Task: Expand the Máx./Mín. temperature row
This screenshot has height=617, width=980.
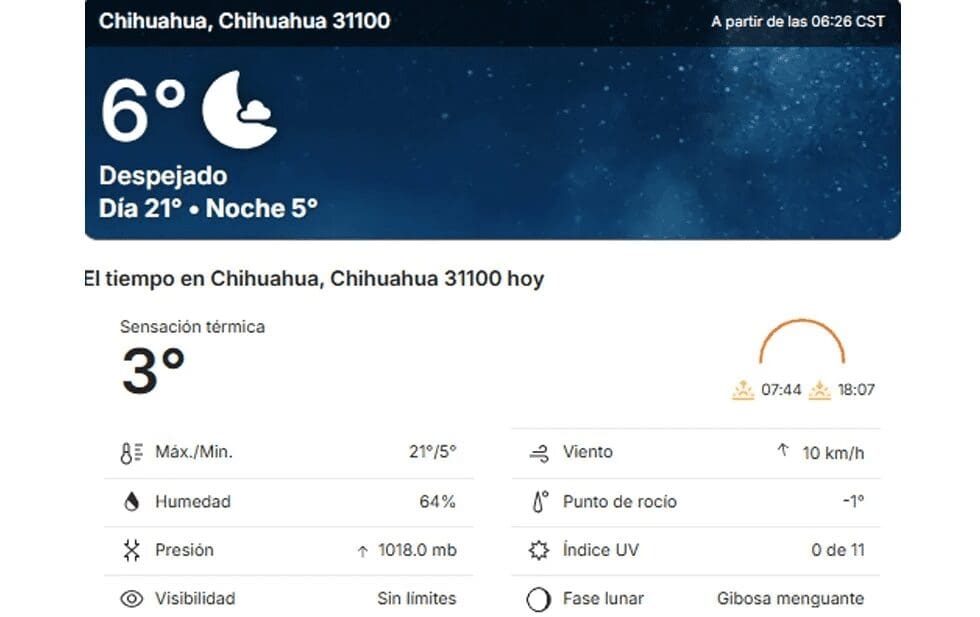Action: pyautogui.click(x=290, y=451)
